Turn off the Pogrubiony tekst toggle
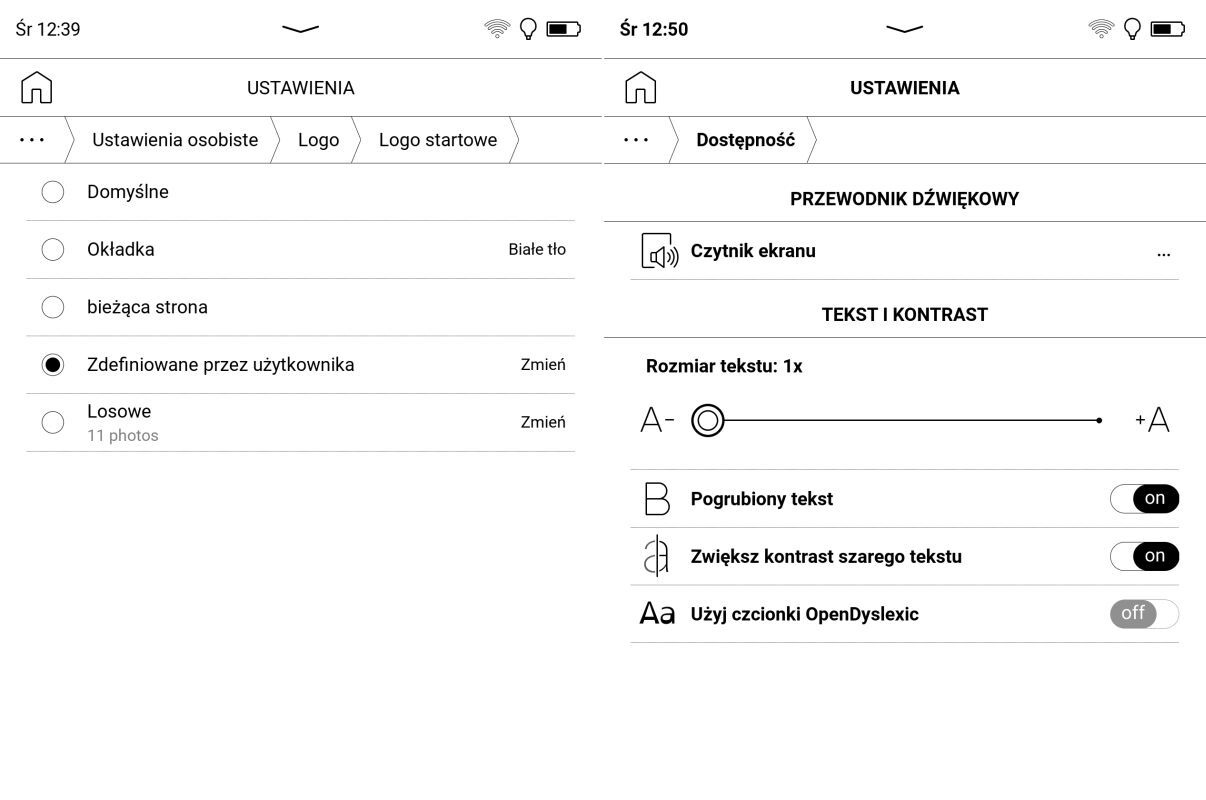The image size is (1206, 800). (1144, 499)
